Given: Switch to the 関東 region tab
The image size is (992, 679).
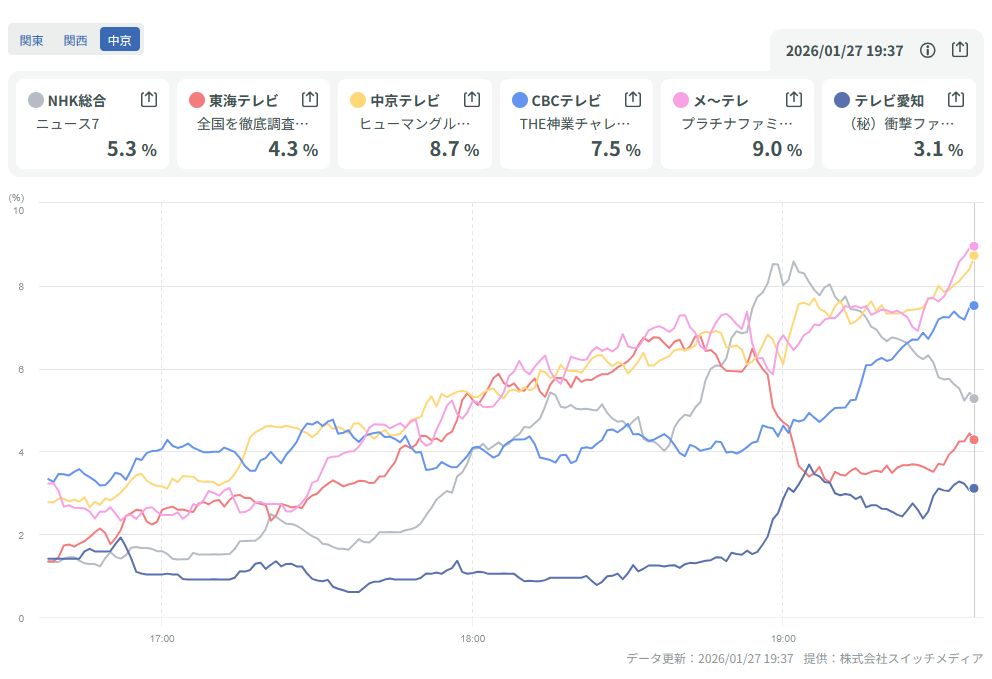Looking at the screenshot, I should pyautogui.click(x=32, y=40).
